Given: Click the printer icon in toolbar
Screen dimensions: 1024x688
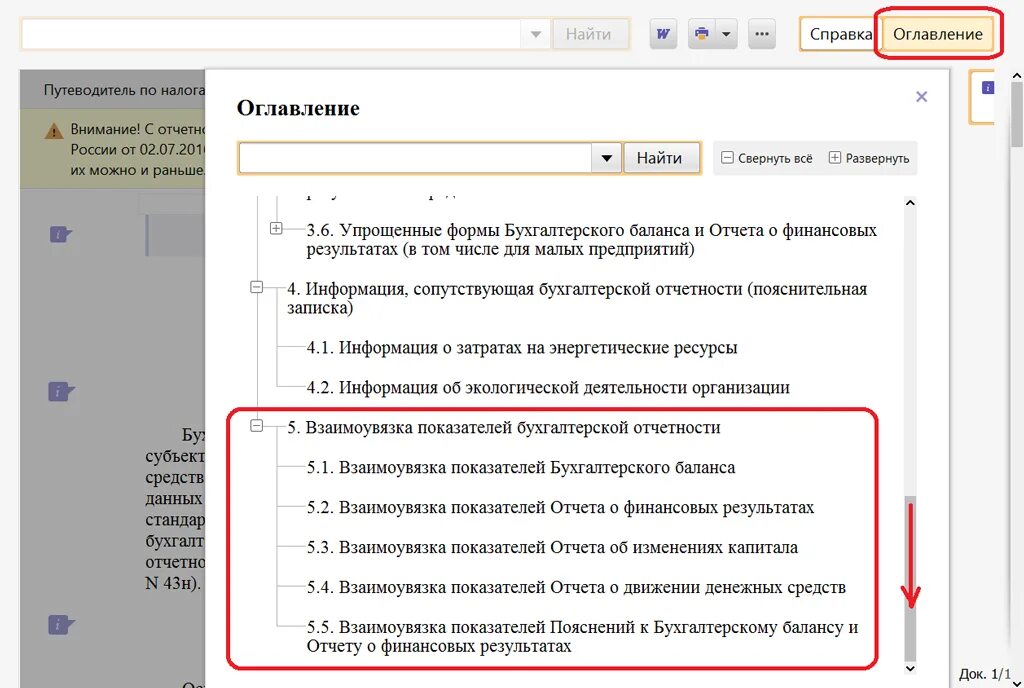Looking at the screenshot, I should click(702, 33).
